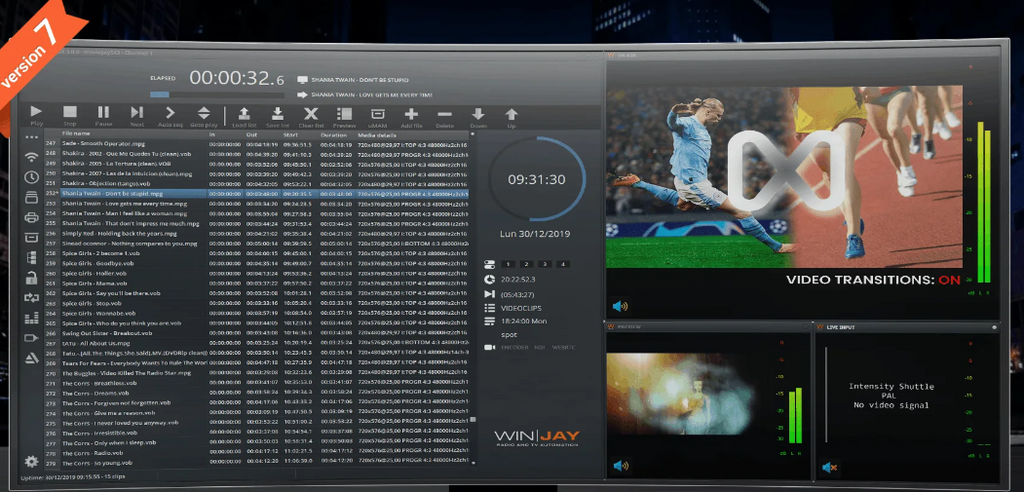Open the three-dots sidebar menu
Screen dimensions: 1024x492
tap(31, 138)
